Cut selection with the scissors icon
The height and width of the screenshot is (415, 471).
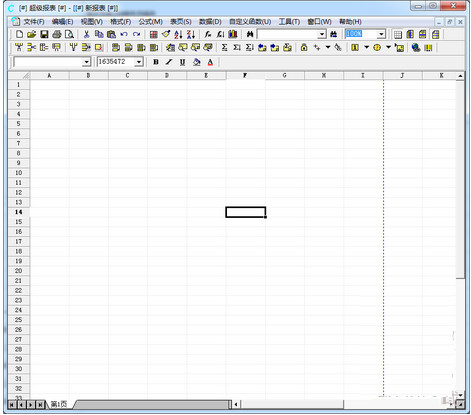tap(86, 34)
